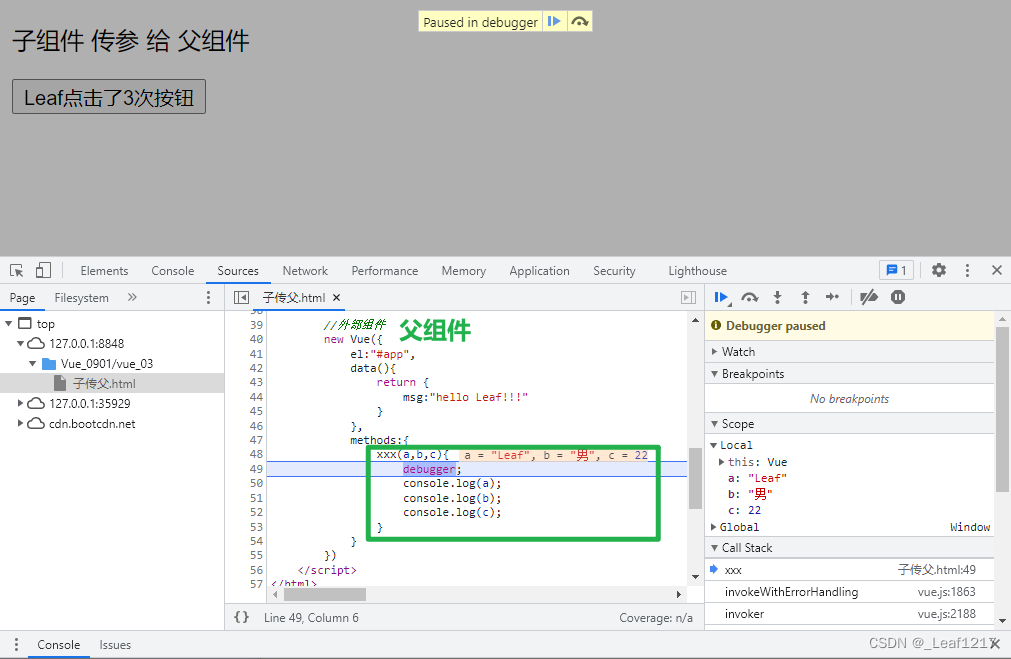Switch to the Network tab
This screenshot has width=1011, height=659.
[x=305, y=271]
